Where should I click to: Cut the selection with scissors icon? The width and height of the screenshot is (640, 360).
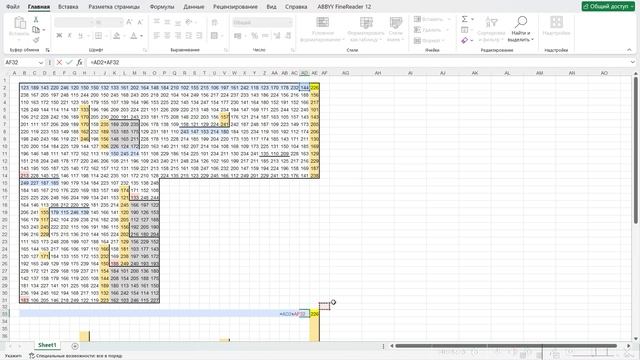(36, 20)
